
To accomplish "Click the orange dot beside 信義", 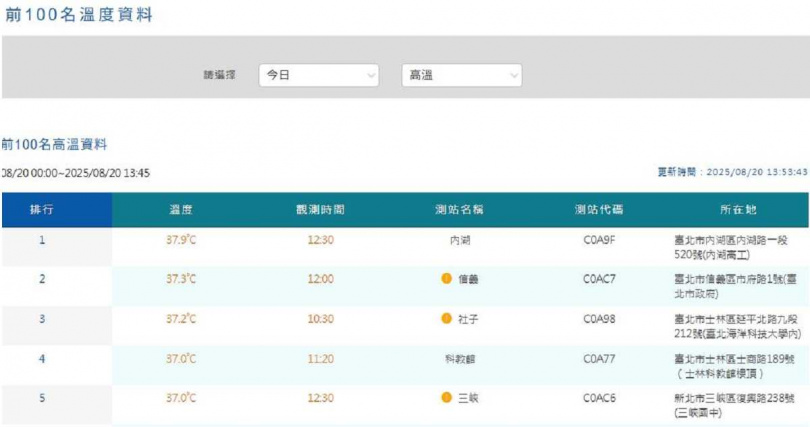I will point(446,279).
